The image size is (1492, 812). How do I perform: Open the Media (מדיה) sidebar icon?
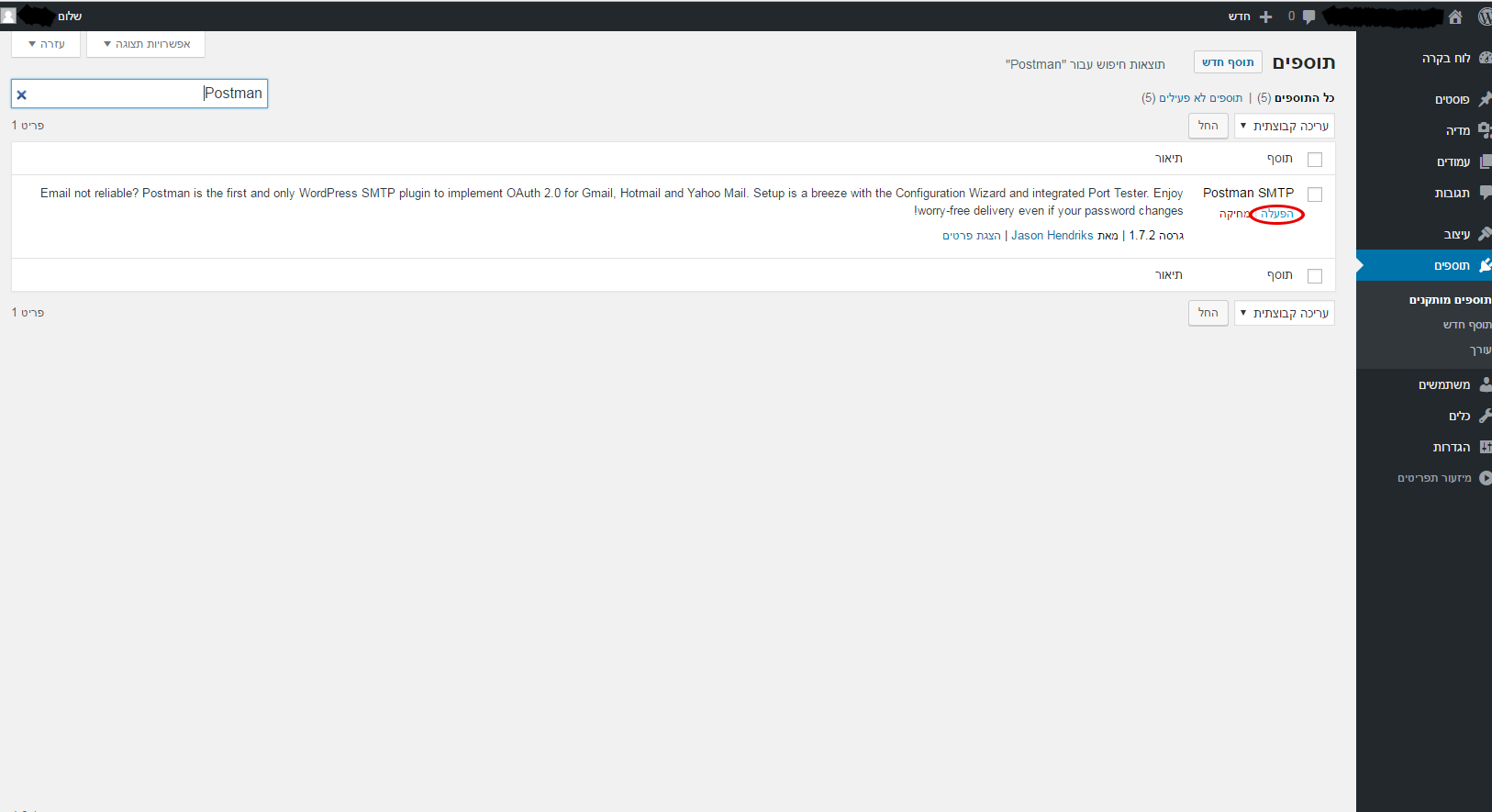[1484, 130]
